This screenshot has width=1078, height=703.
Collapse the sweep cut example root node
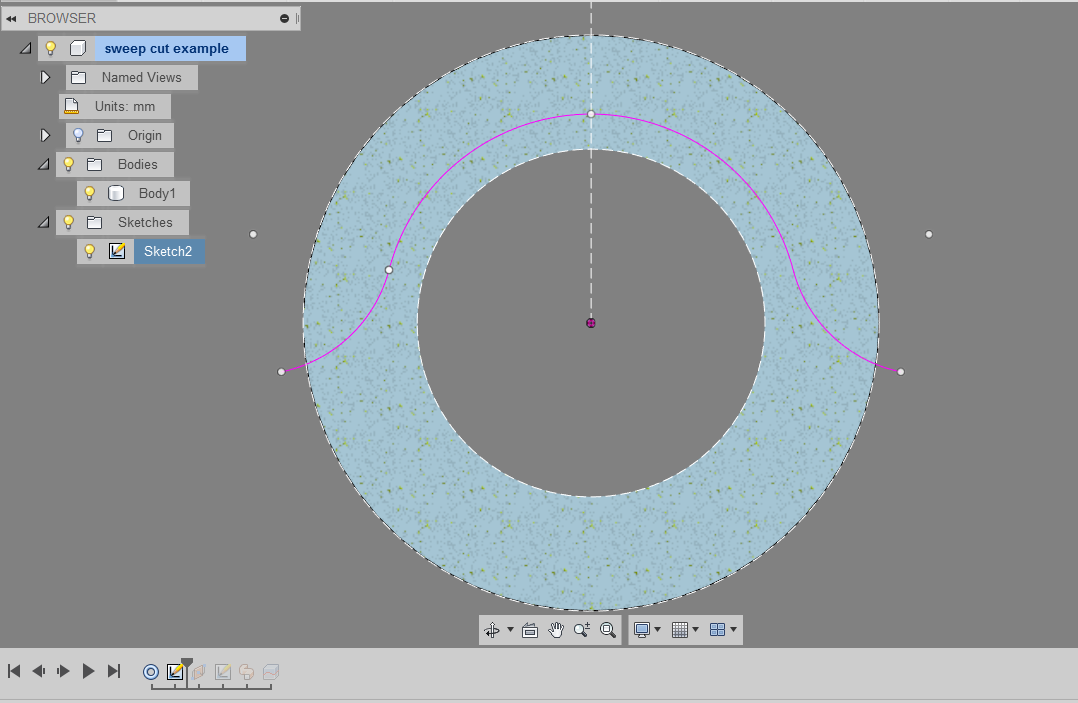25,49
